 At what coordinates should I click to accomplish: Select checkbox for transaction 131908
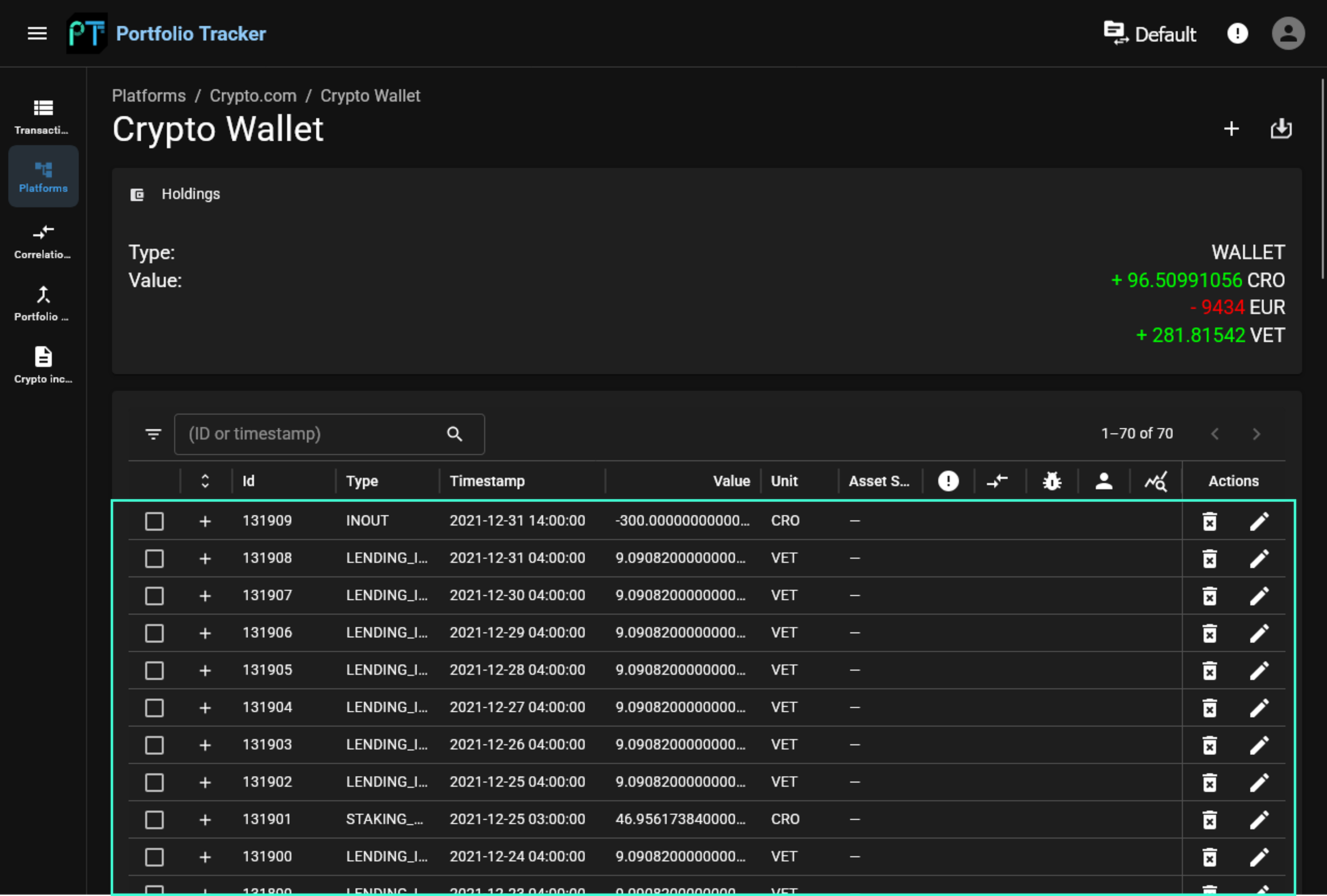(154, 559)
